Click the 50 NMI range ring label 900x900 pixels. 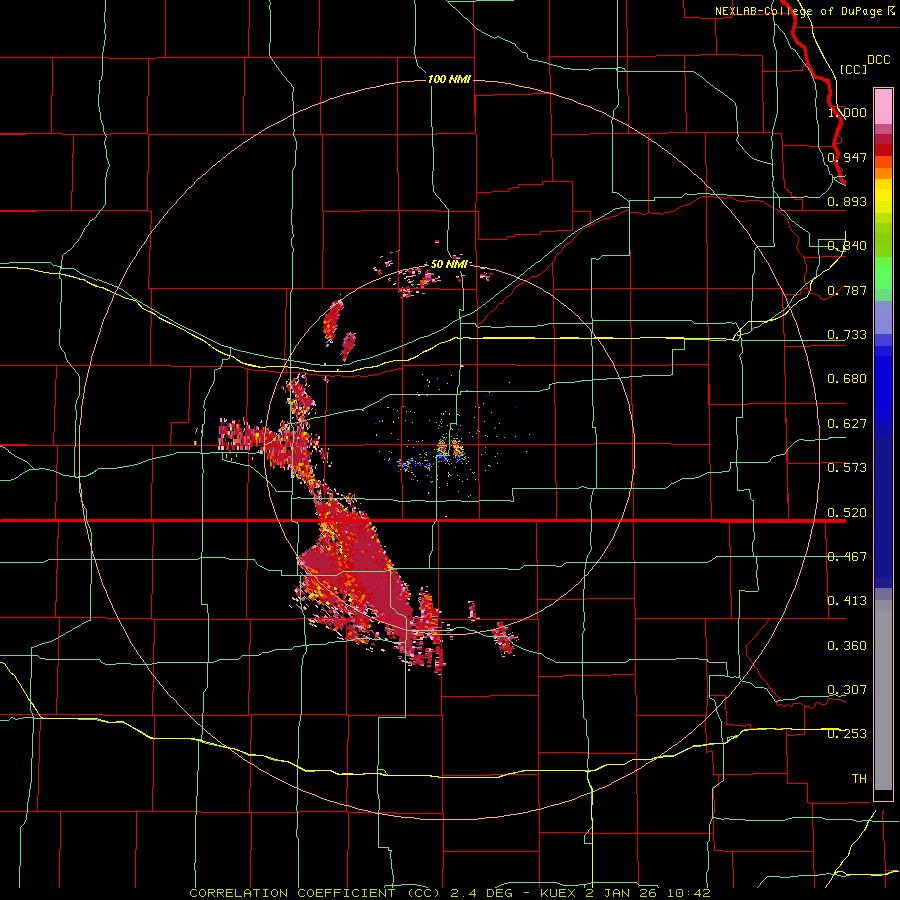[x=449, y=264]
